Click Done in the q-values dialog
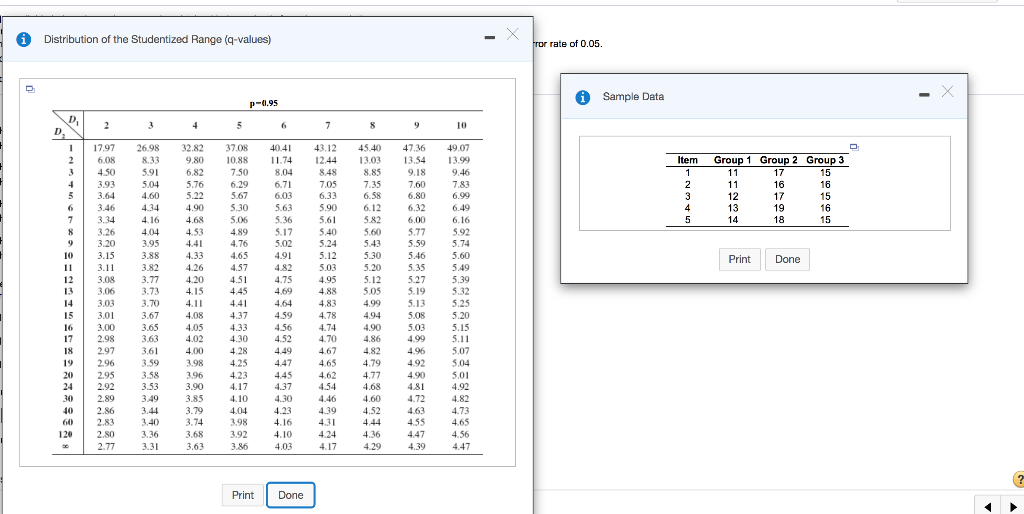The height and width of the screenshot is (514, 1024). coord(291,495)
